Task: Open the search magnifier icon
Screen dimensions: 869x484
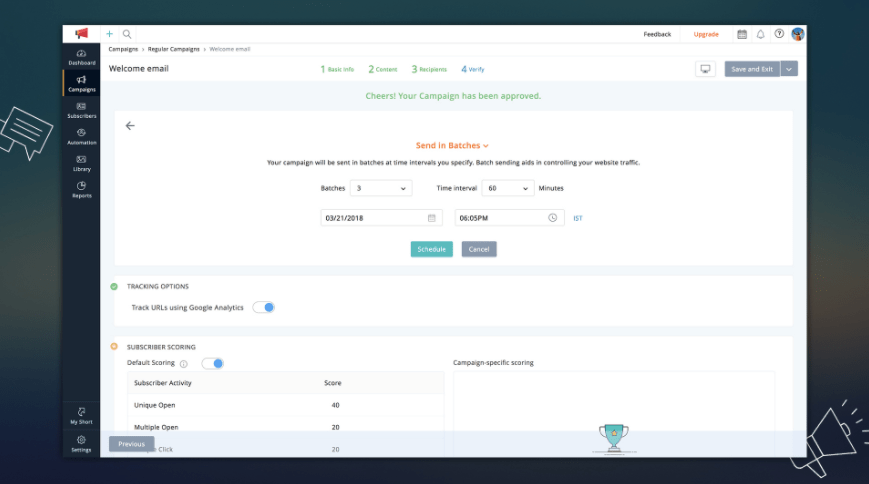Action: pyautogui.click(x=127, y=34)
